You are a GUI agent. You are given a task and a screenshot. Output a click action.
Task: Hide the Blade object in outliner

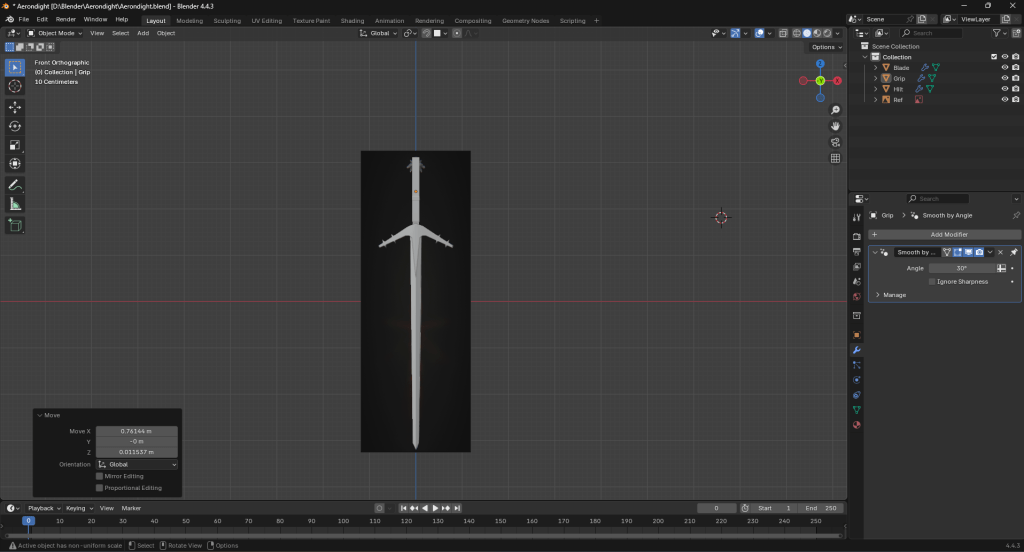tap(1004, 68)
